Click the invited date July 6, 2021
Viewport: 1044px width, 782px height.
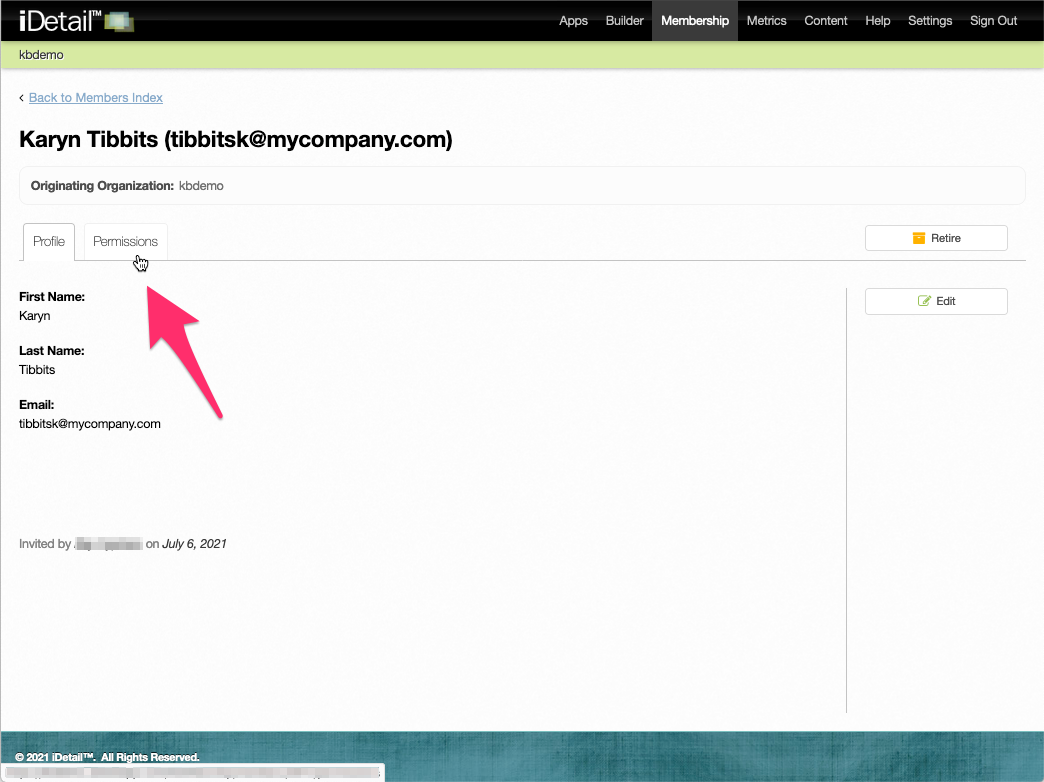click(194, 544)
